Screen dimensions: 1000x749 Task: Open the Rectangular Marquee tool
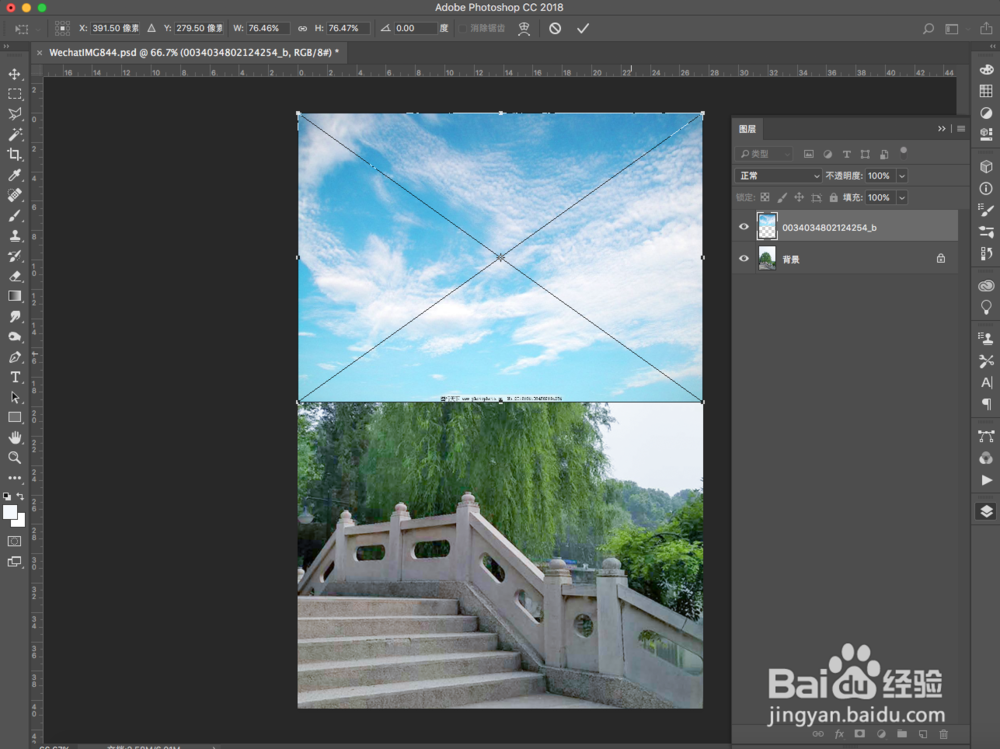click(x=14, y=94)
